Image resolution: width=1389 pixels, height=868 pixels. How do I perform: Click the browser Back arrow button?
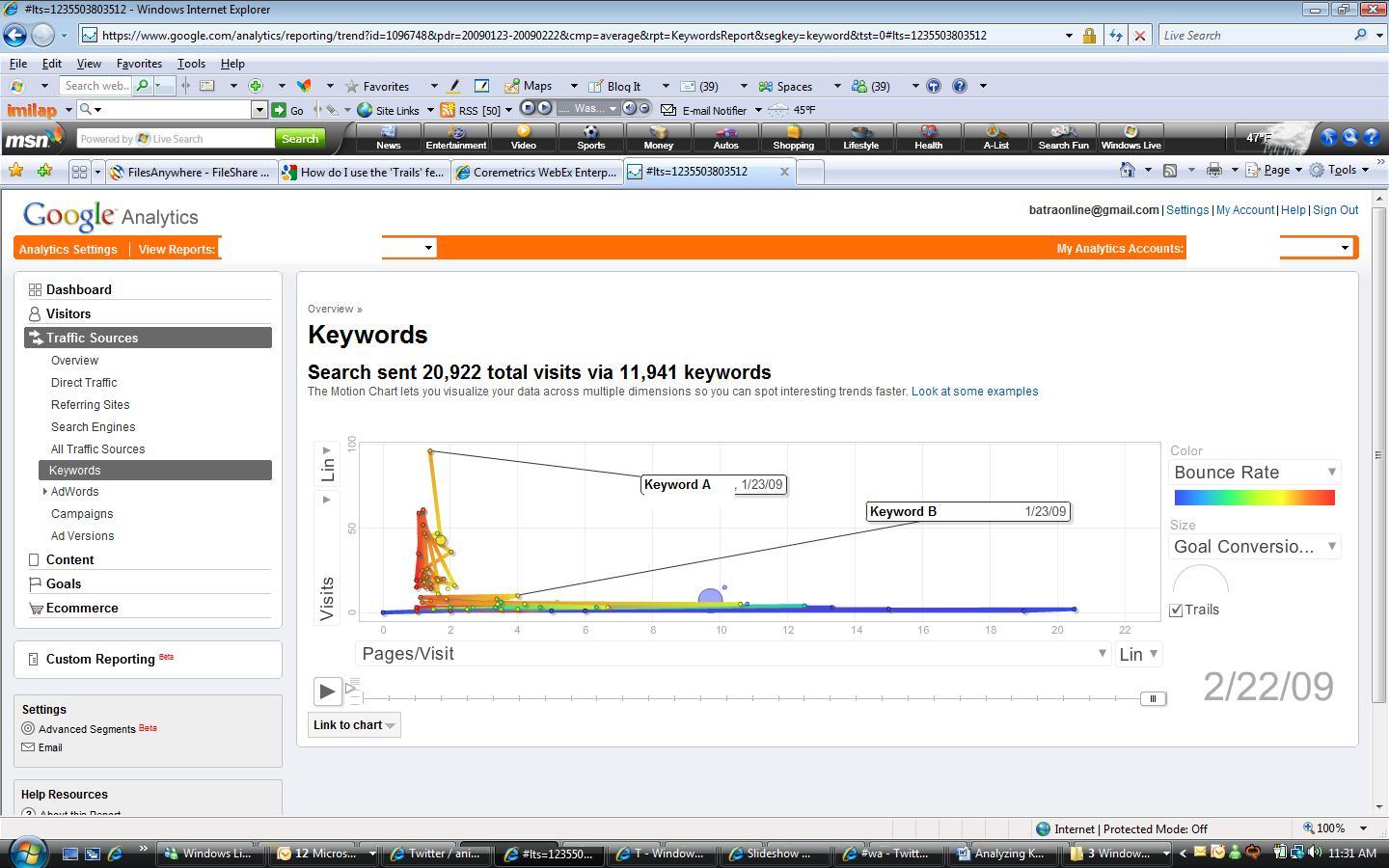14,35
